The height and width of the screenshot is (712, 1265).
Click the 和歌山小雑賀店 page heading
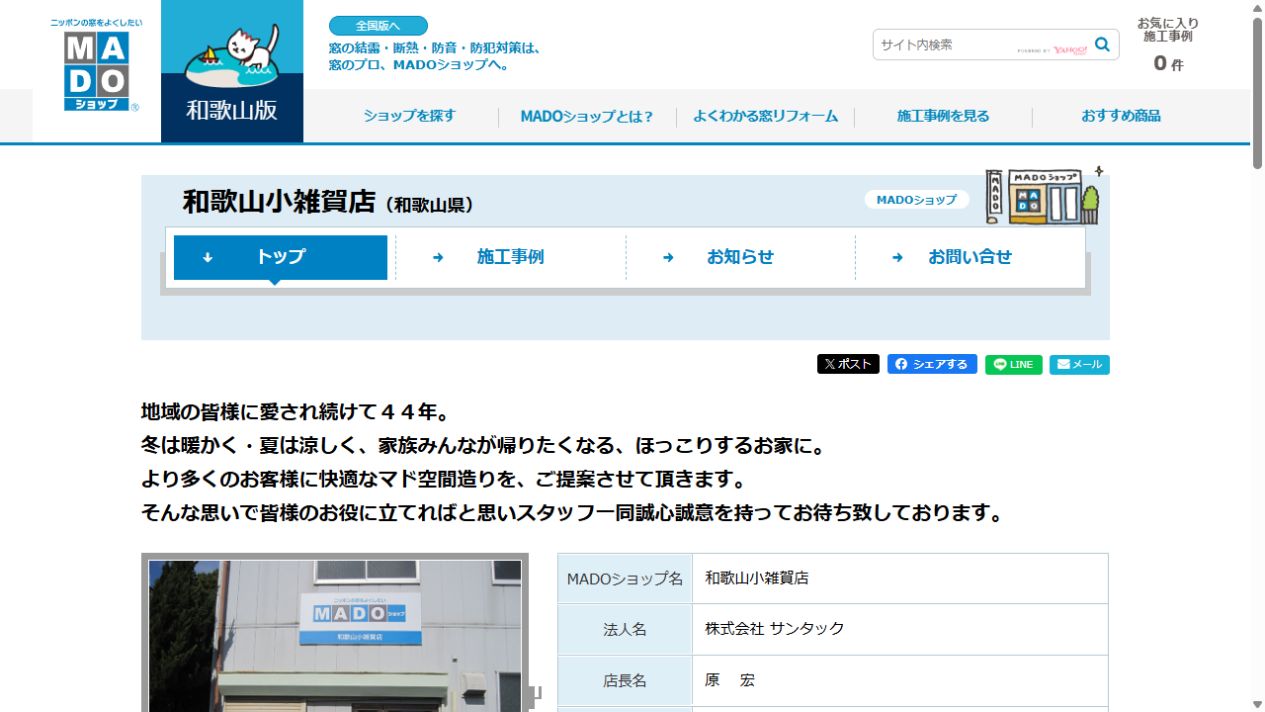(x=328, y=202)
